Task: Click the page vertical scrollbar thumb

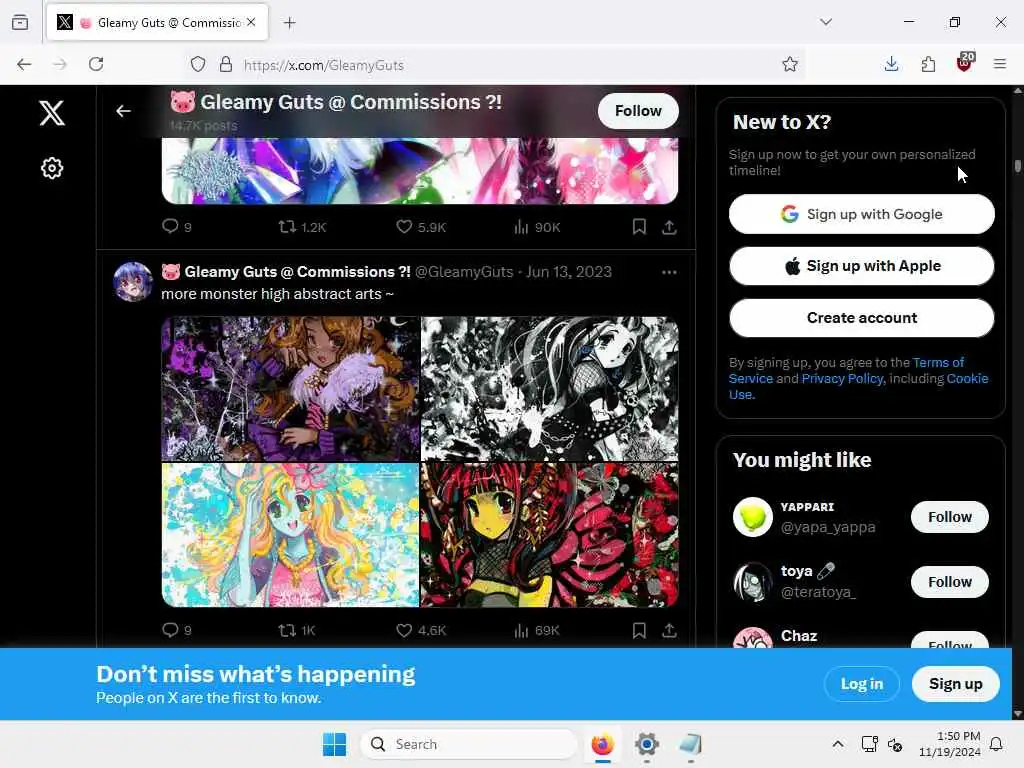Action: (1017, 165)
